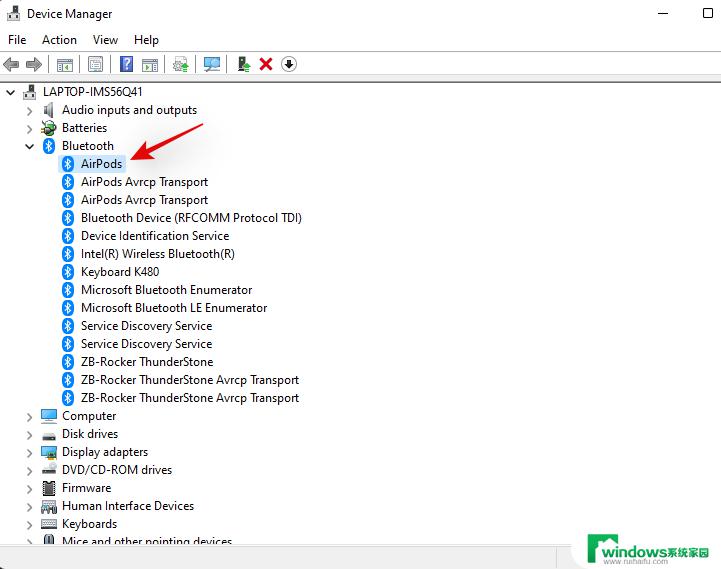Viewport: 721px width, 569px height.
Task: Click the Disk drives category icon
Action: (x=49, y=435)
